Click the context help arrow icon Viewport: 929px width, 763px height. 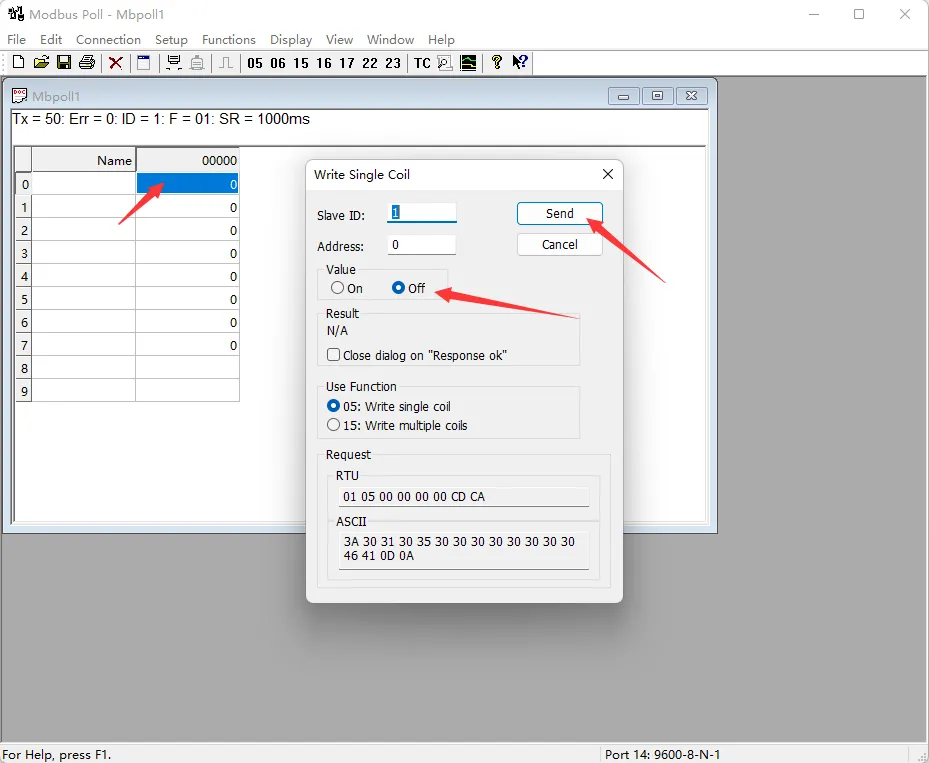click(519, 62)
